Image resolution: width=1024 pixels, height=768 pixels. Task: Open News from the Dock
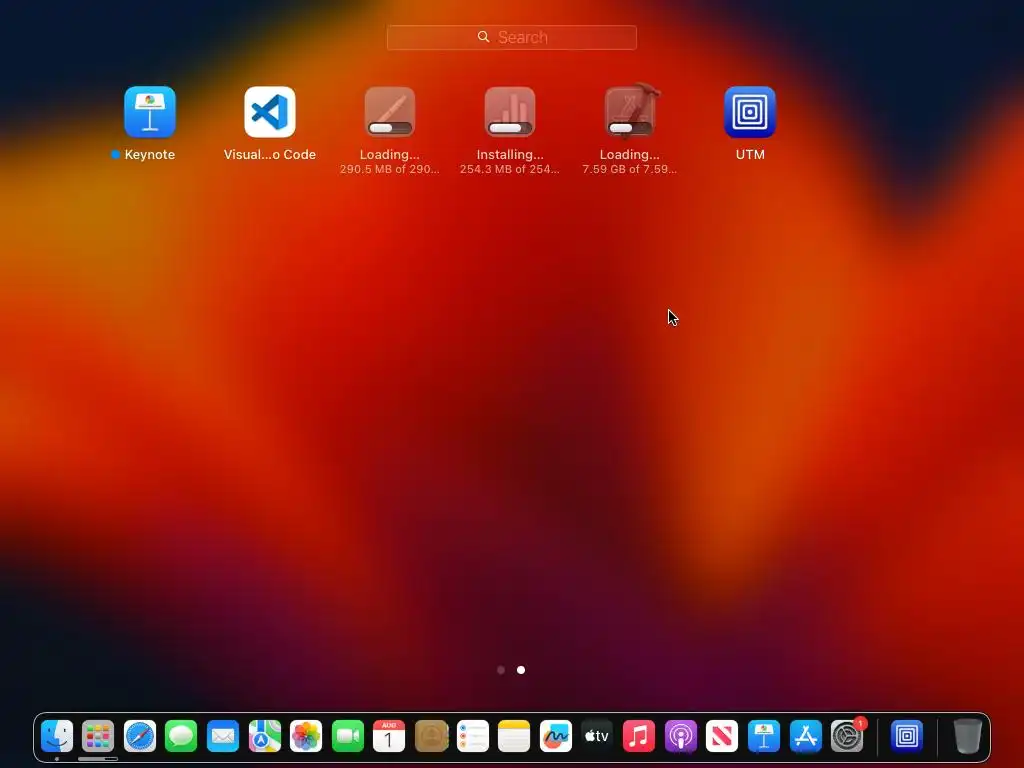coord(722,736)
